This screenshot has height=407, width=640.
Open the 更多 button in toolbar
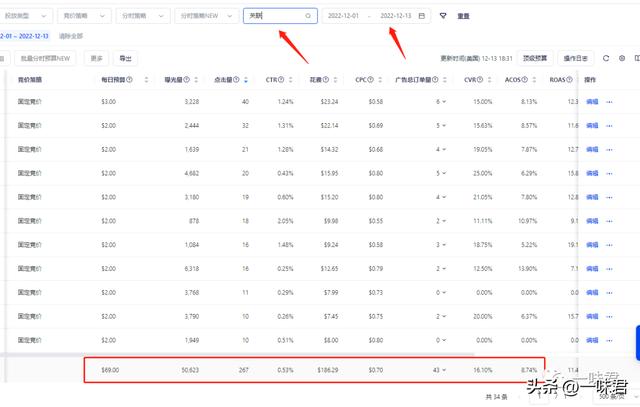pos(97,59)
